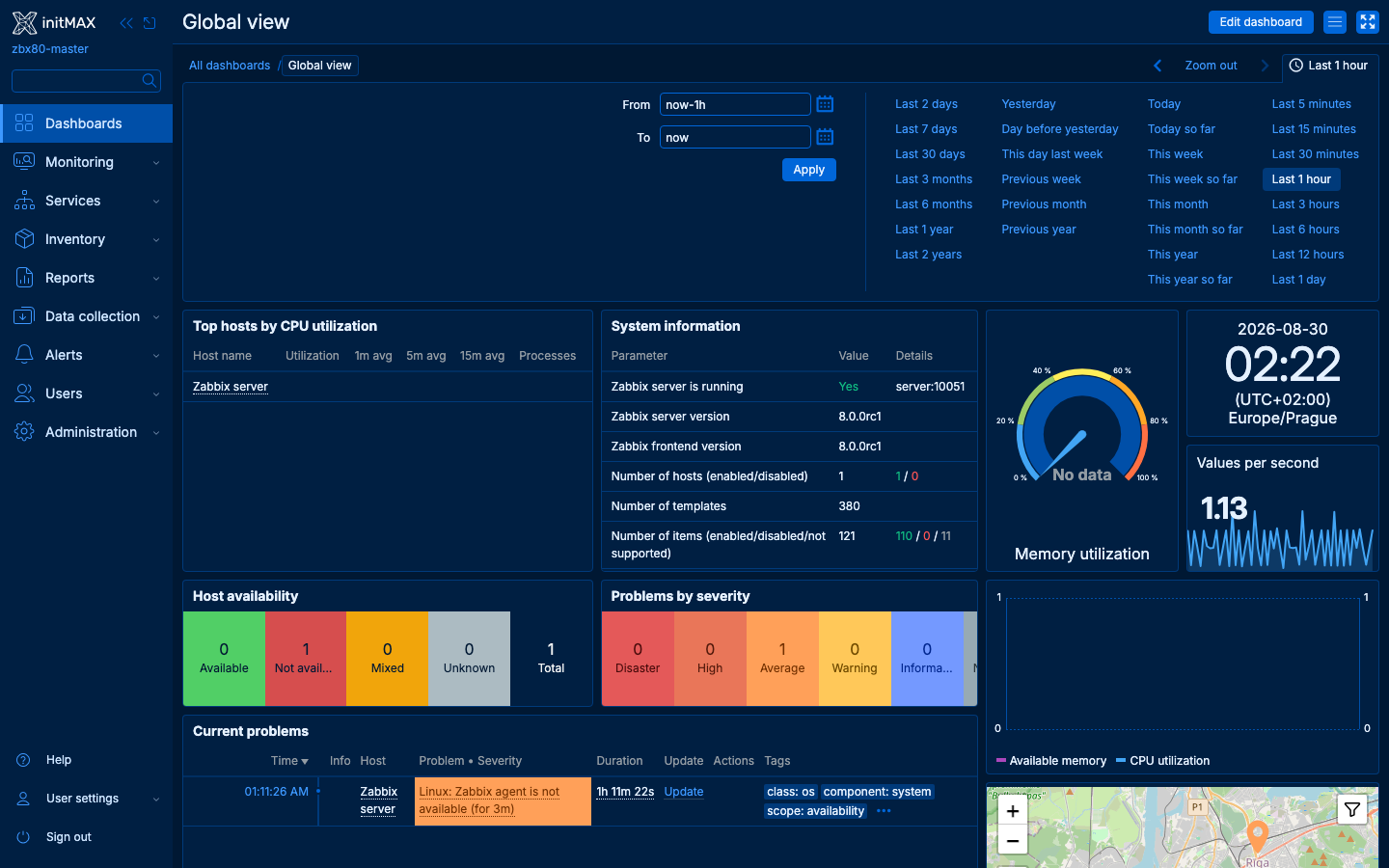Click the Sign out power icon
The image size is (1389, 868).
[23, 837]
